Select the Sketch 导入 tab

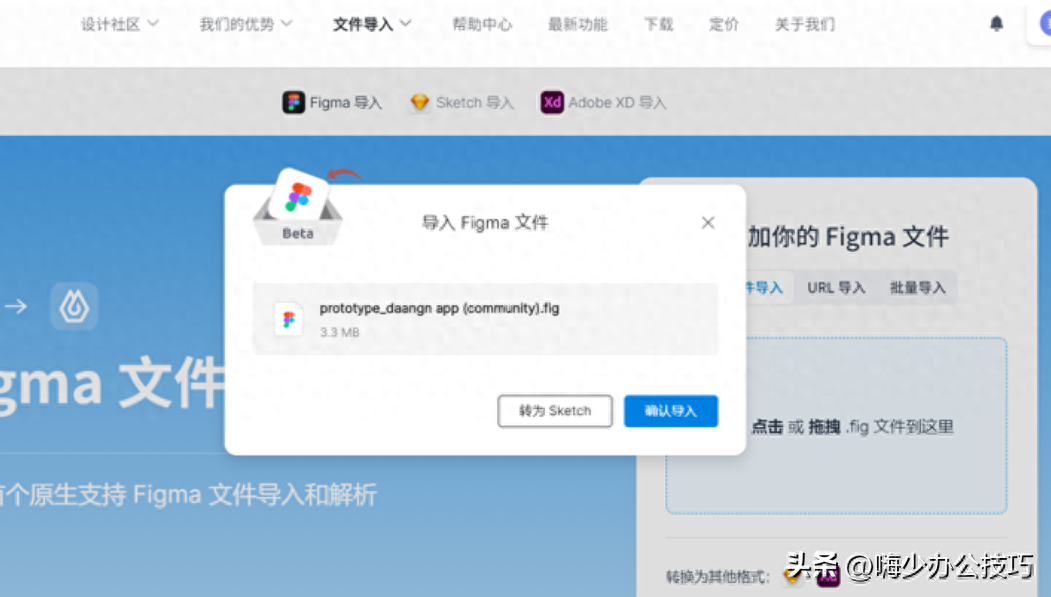tap(462, 103)
